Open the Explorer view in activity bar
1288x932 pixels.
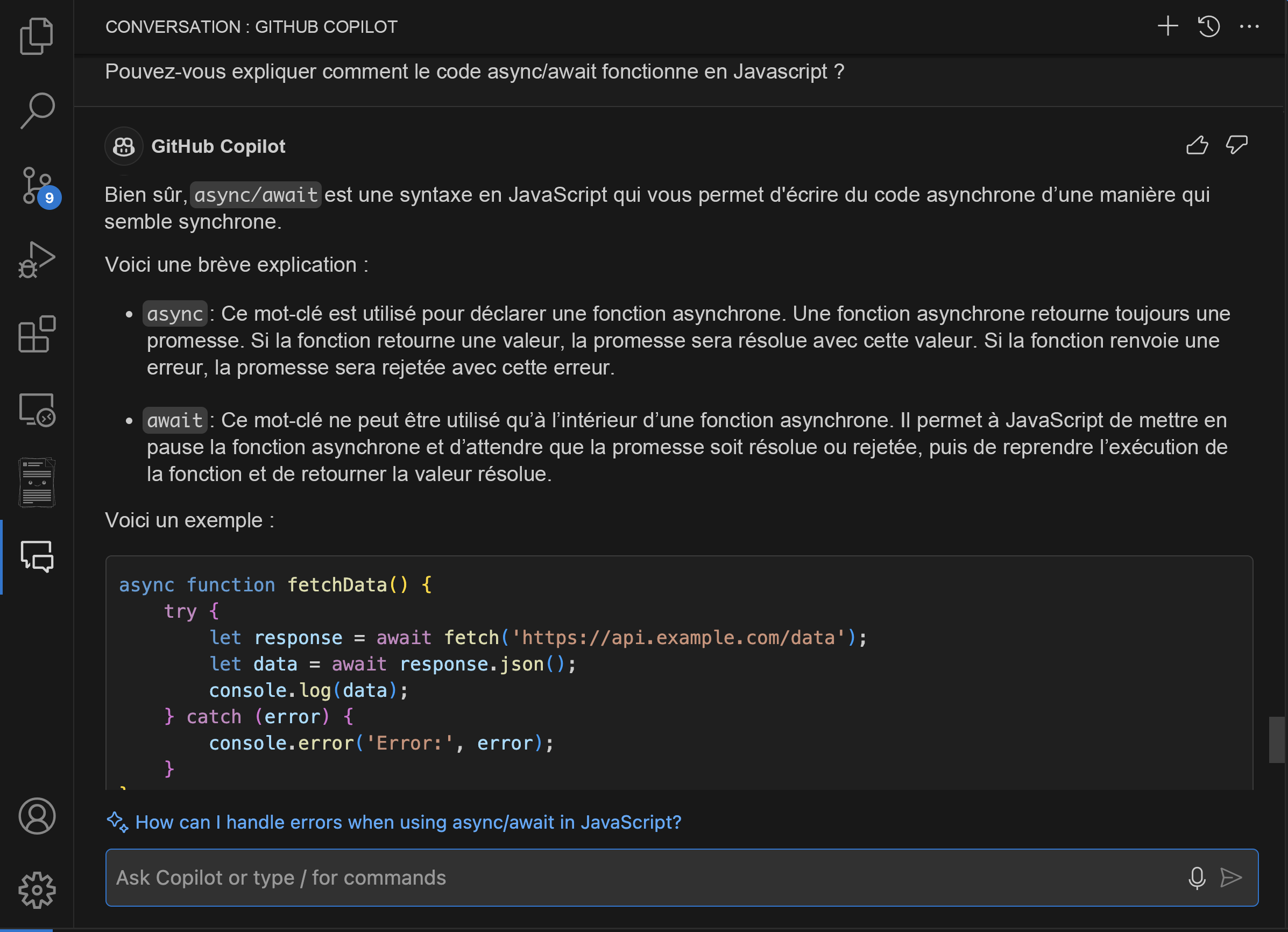37,37
